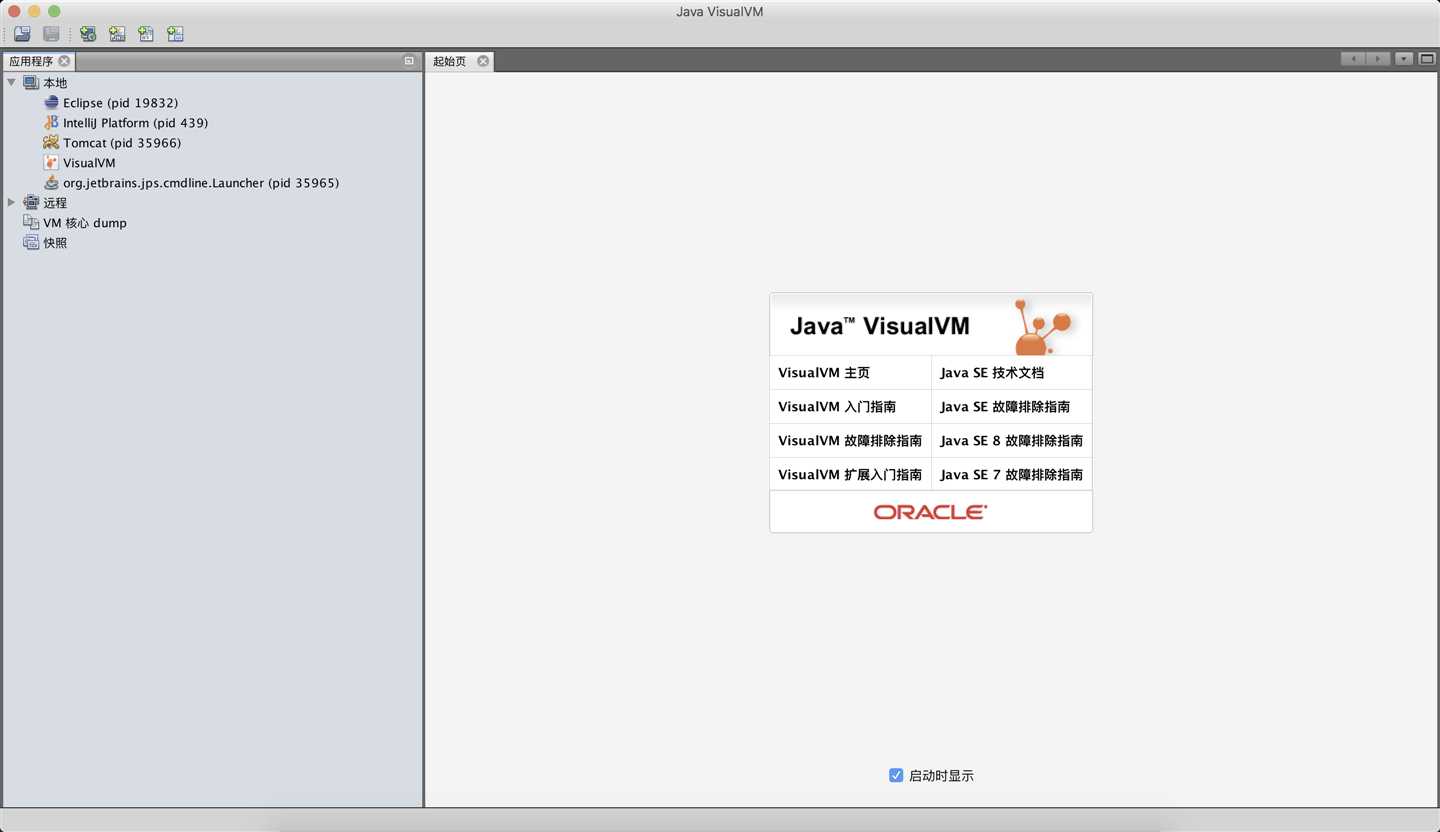Click the IntelliJ Platform icon in tree

51,122
